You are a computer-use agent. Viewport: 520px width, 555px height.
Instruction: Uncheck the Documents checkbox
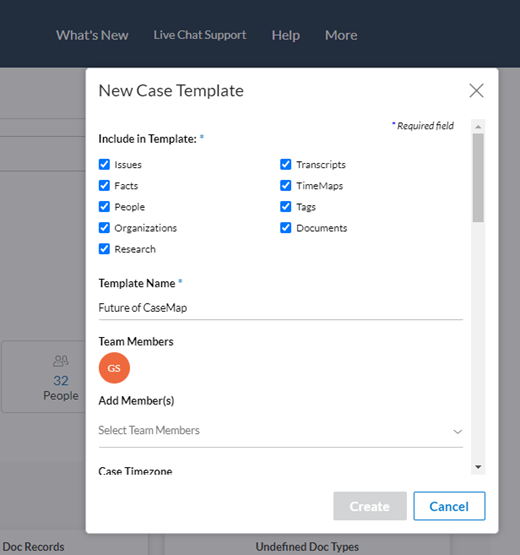coord(286,228)
